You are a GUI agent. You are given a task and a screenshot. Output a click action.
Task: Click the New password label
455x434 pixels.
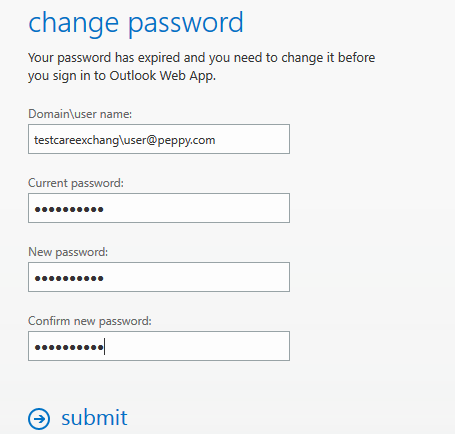click(68, 252)
